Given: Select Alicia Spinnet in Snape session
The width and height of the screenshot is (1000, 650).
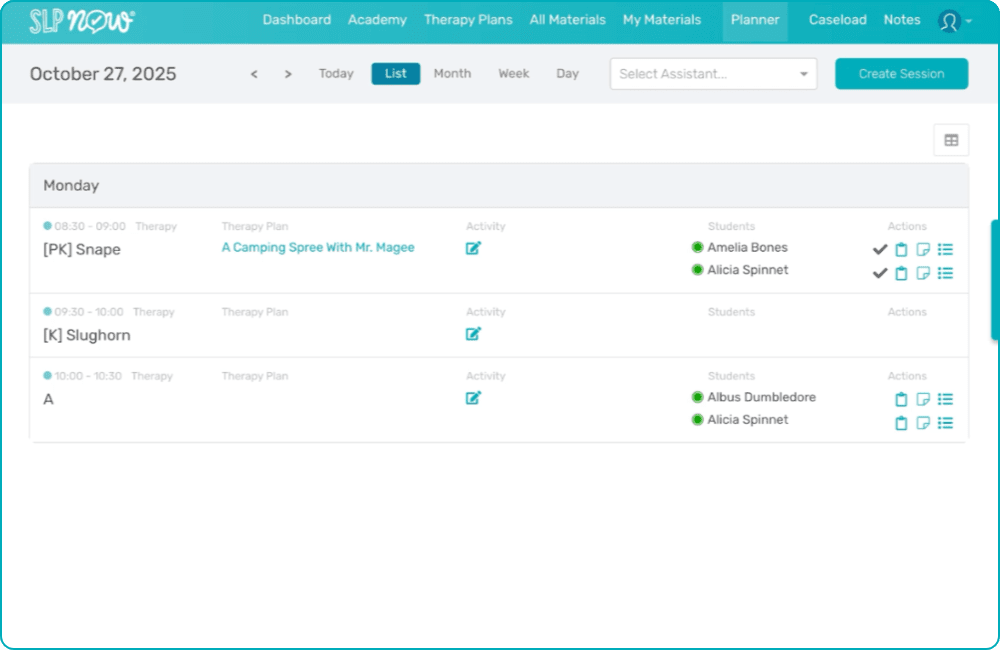Looking at the screenshot, I should tap(747, 270).
